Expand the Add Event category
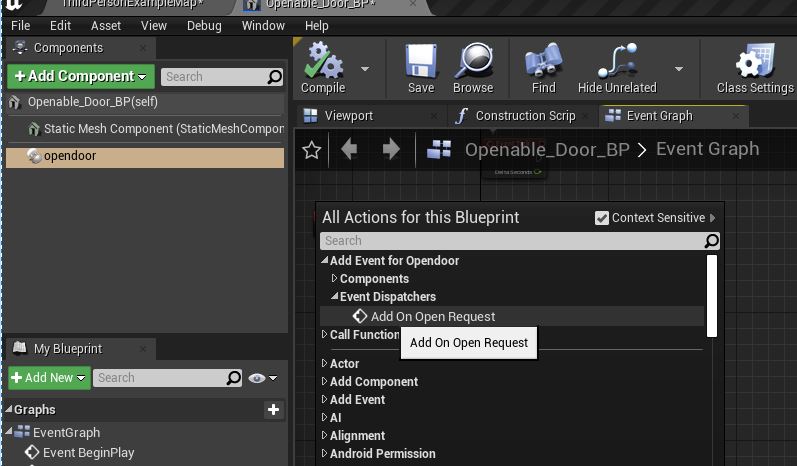Screen dimensions: 797x466 coord(324,399)
